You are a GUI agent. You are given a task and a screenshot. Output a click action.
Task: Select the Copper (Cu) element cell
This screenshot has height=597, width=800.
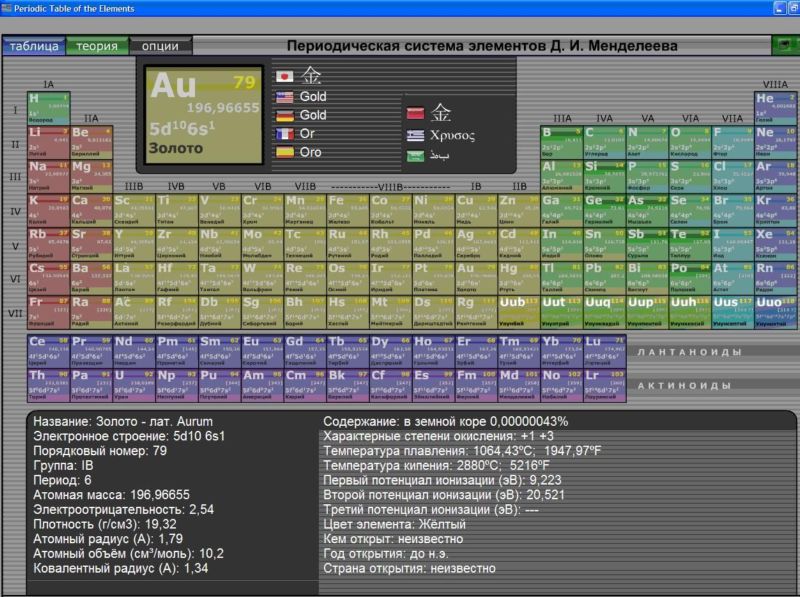point(476,211)
